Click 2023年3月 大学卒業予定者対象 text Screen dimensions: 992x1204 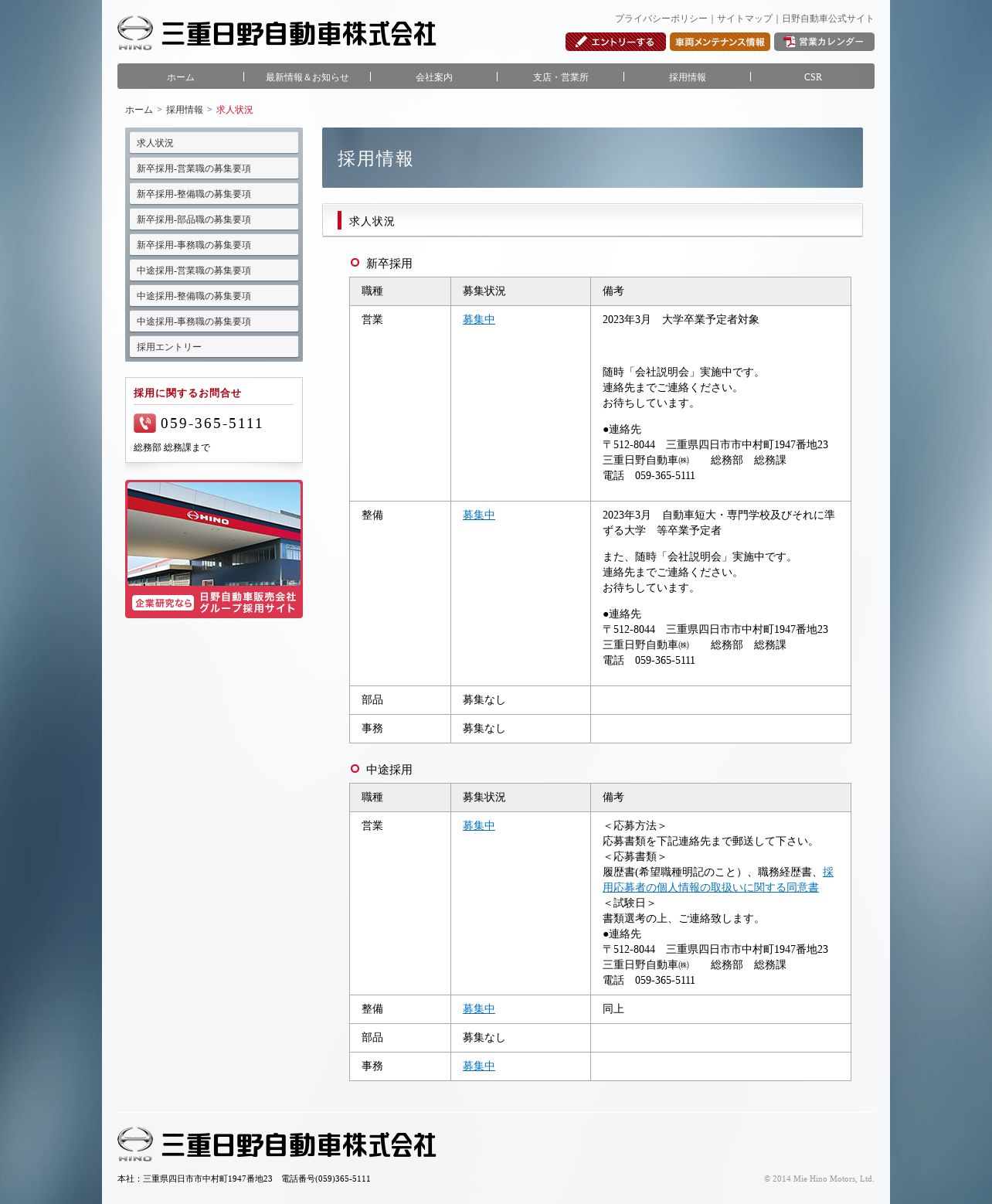(681, 319)
